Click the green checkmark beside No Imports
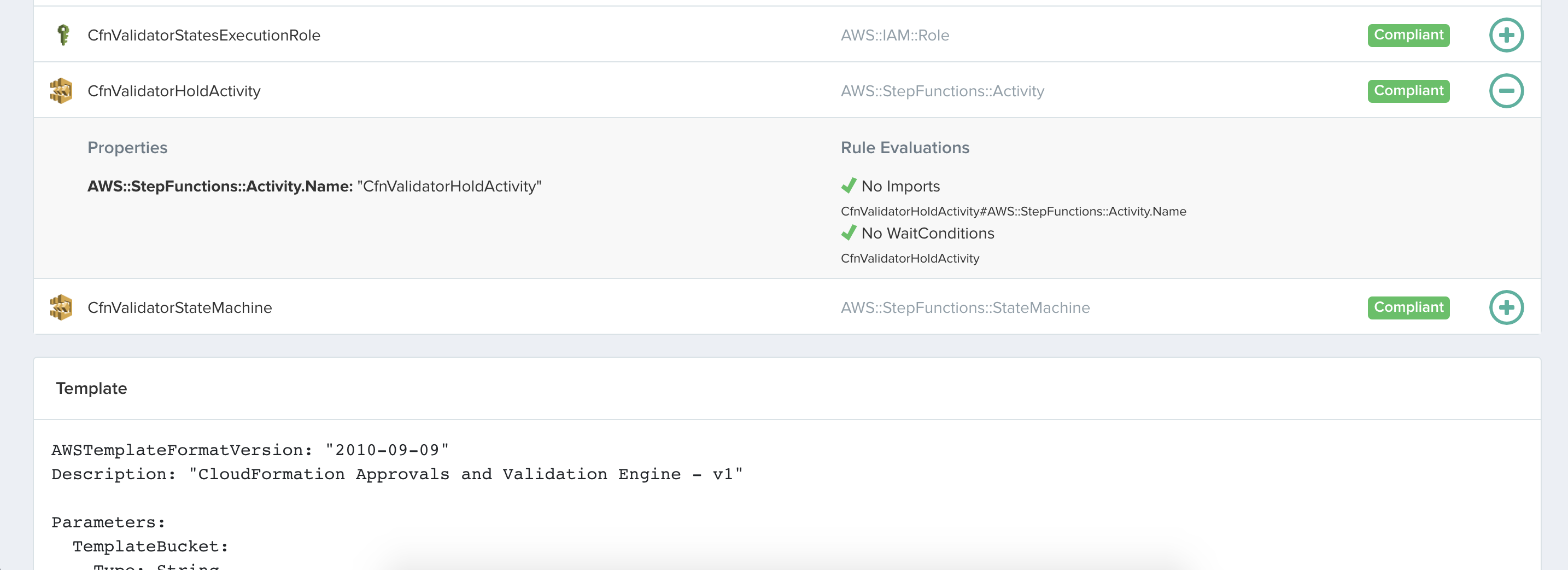This screenshot has width=1568, height=570. point(849,186)
